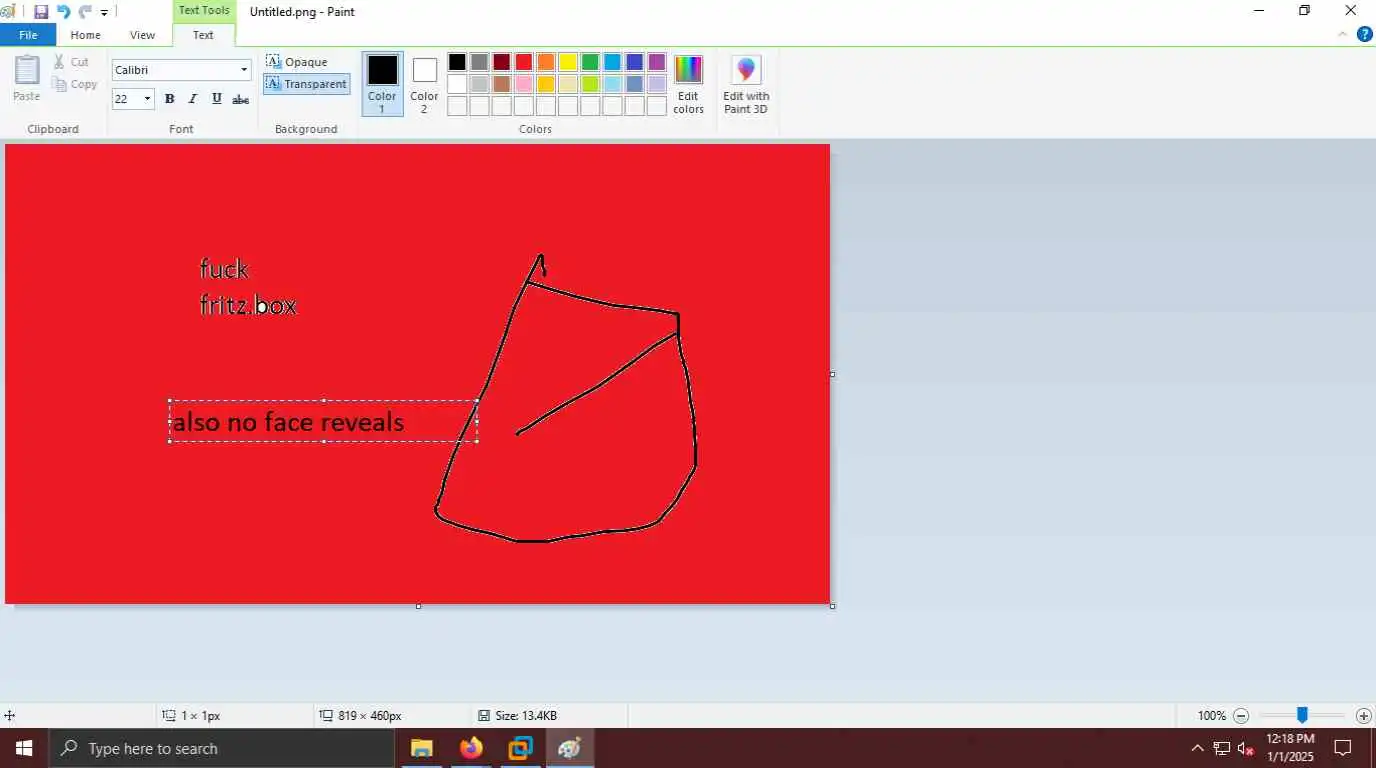Open Firefox from the taskbar
Viewport: 1376px width, 768px height.
coord(471,748)
